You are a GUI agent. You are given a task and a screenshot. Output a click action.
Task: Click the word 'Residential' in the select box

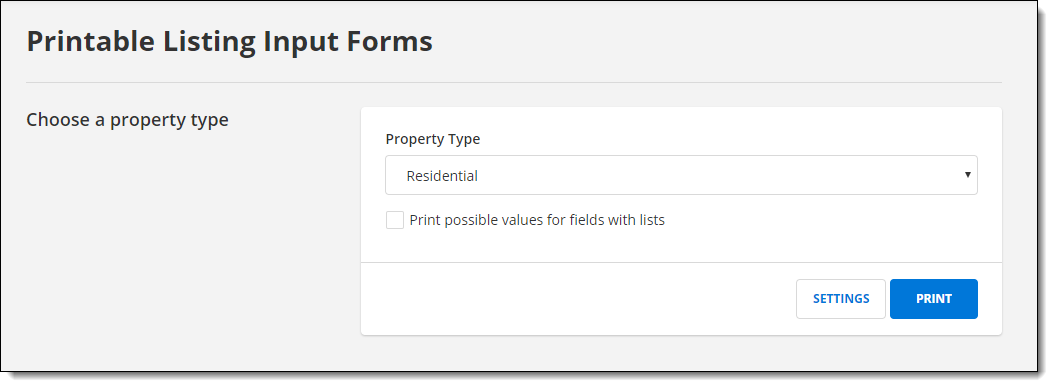click(x=442, y=176)
